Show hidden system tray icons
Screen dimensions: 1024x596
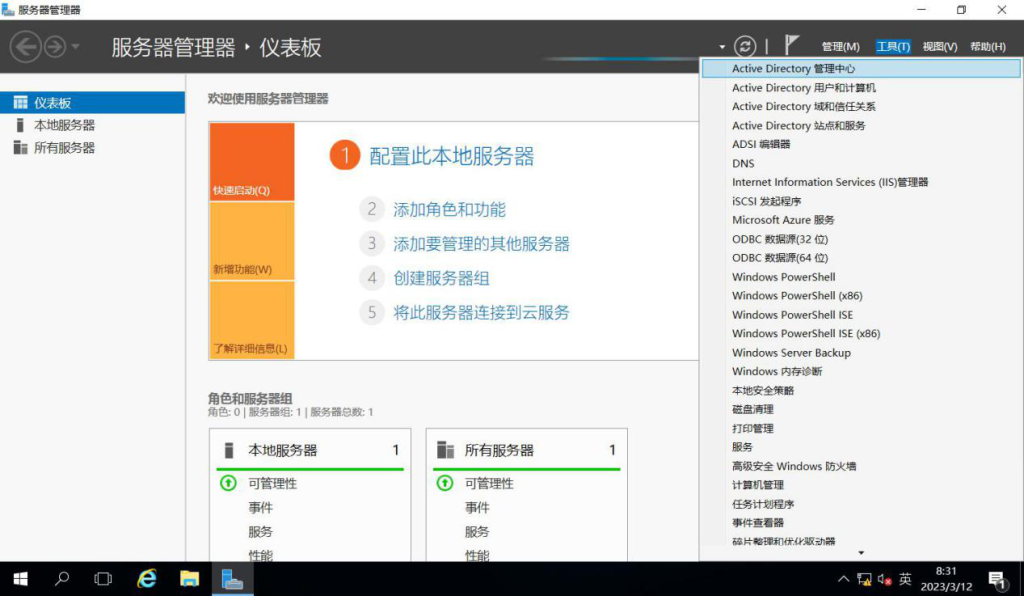tap(844, 579)
